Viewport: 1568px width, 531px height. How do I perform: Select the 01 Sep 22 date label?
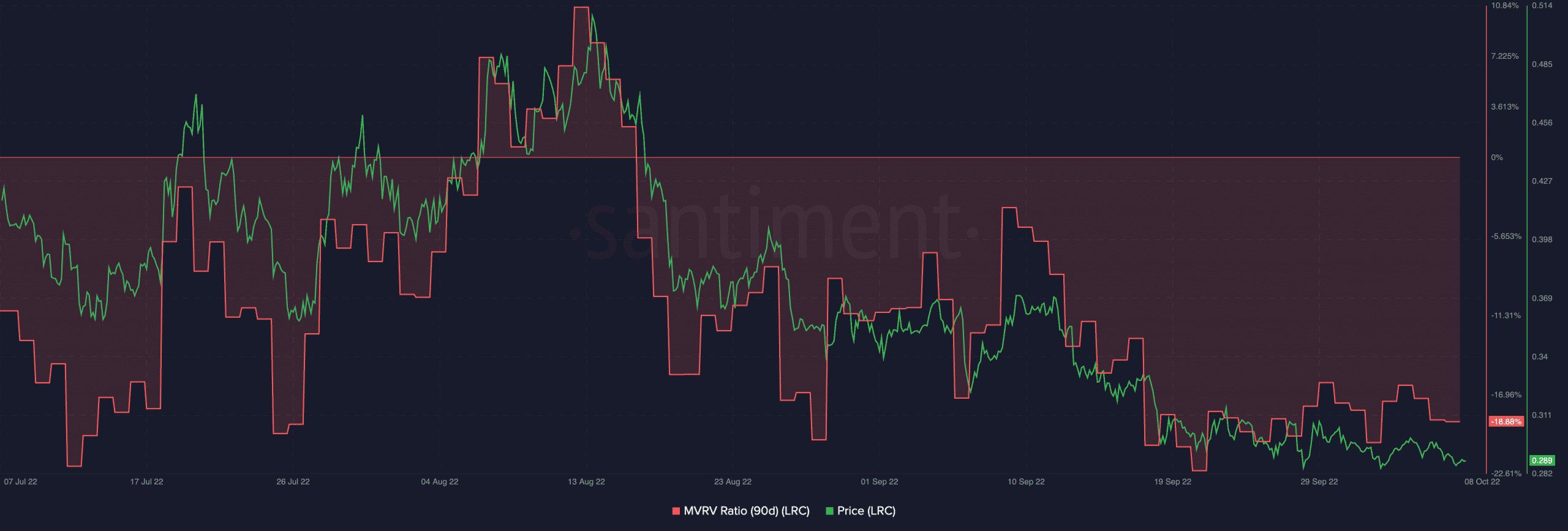879,481
